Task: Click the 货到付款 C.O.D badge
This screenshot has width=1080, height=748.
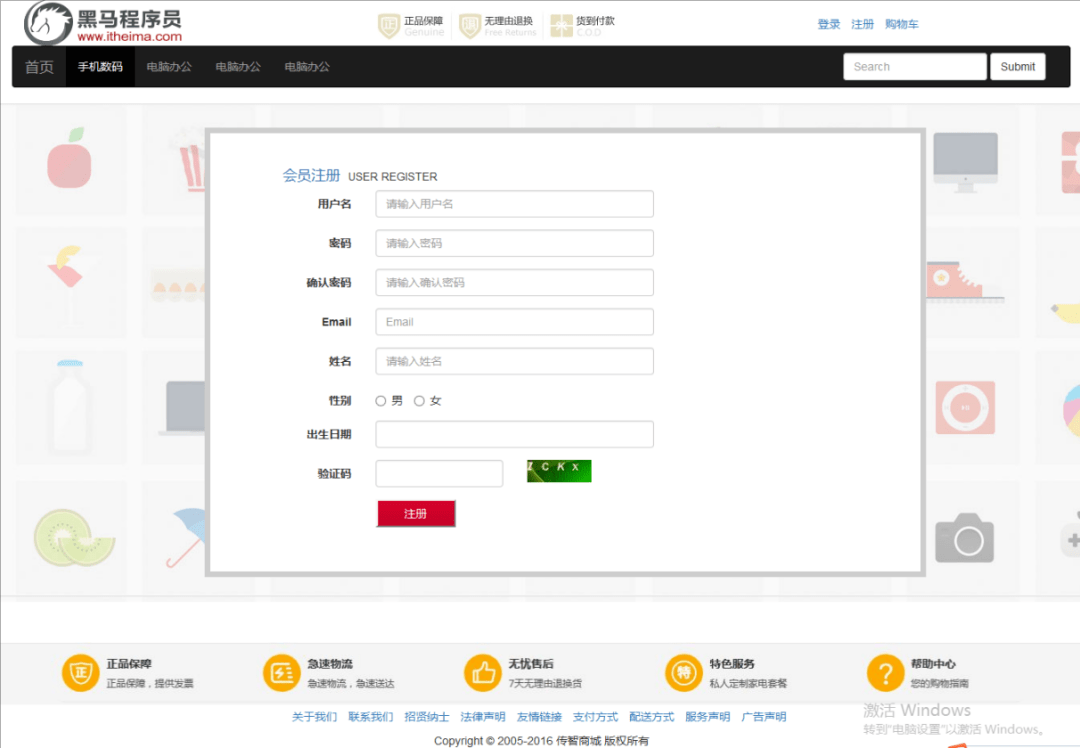Action: click(583, 24)
